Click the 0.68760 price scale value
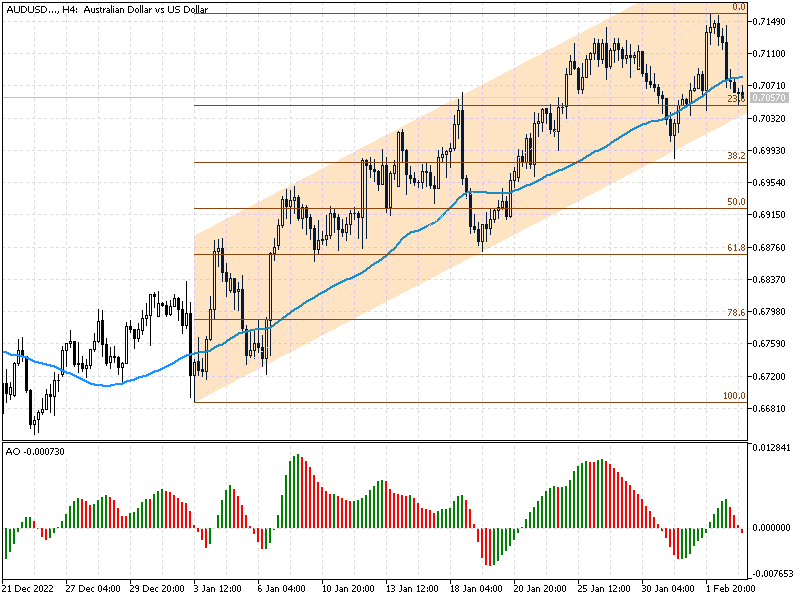Screen dimensions: 800x600 769,247
